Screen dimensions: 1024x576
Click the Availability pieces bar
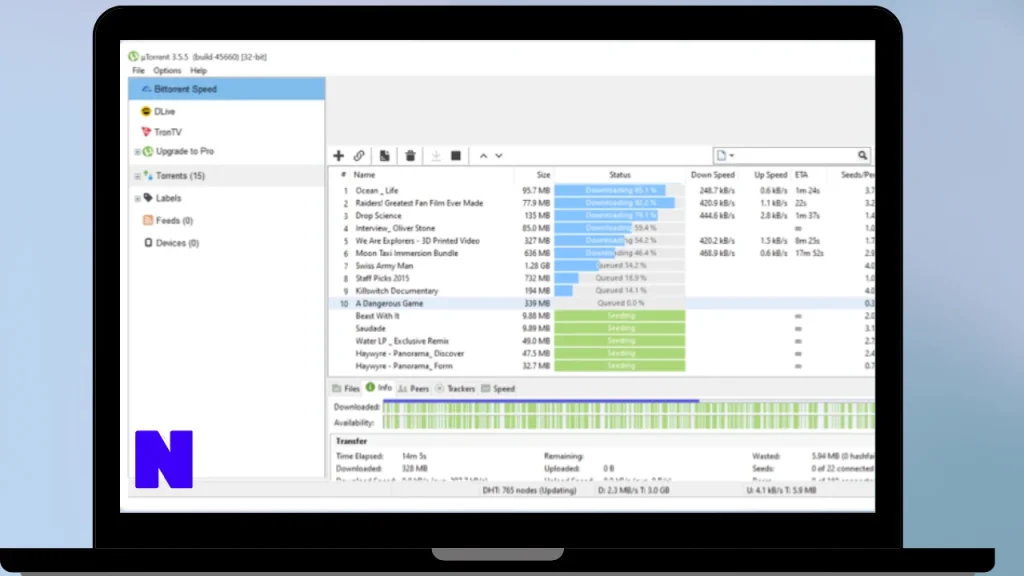point(628,423)
